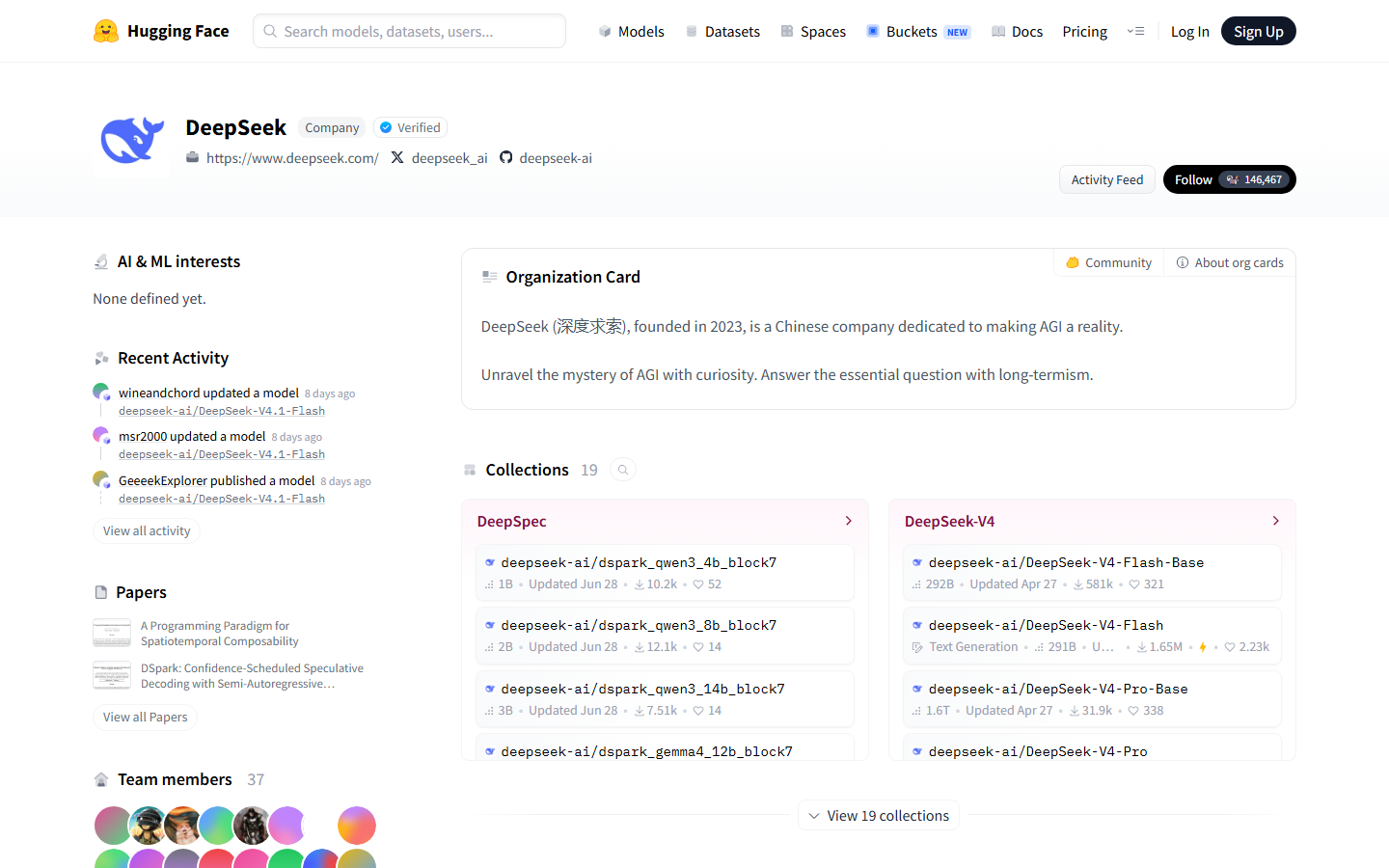This screenshot has height=868, width=1389.
Task: Click the Collections search magnifier icon
Action: point(623,470)
